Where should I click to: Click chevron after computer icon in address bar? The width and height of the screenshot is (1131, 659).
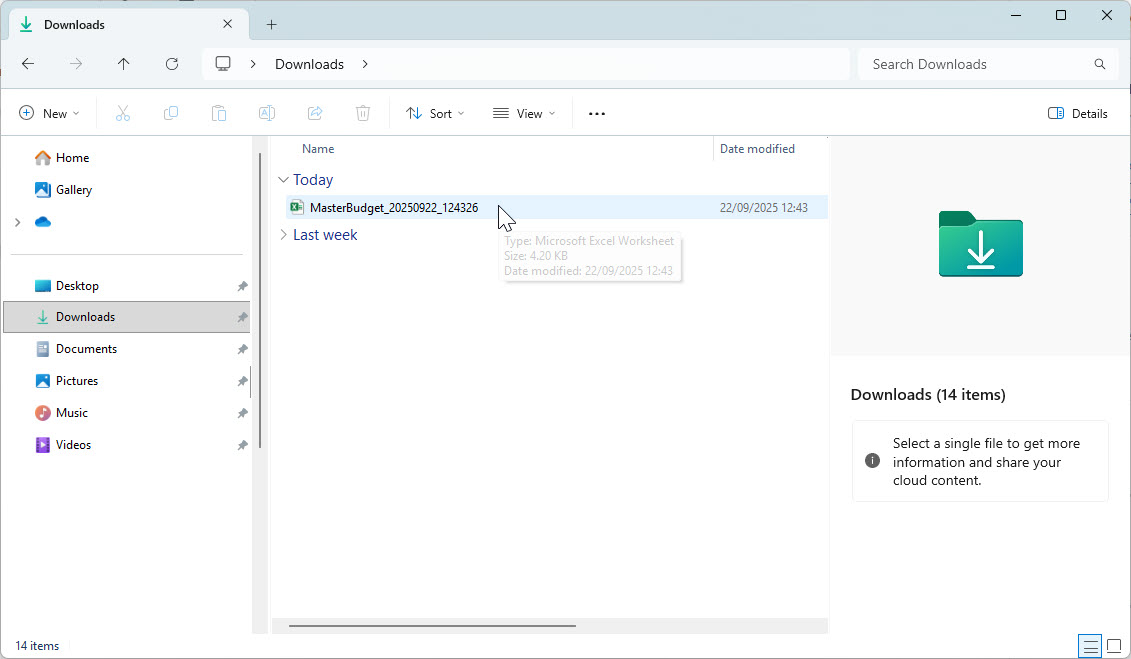click(253, 64)
